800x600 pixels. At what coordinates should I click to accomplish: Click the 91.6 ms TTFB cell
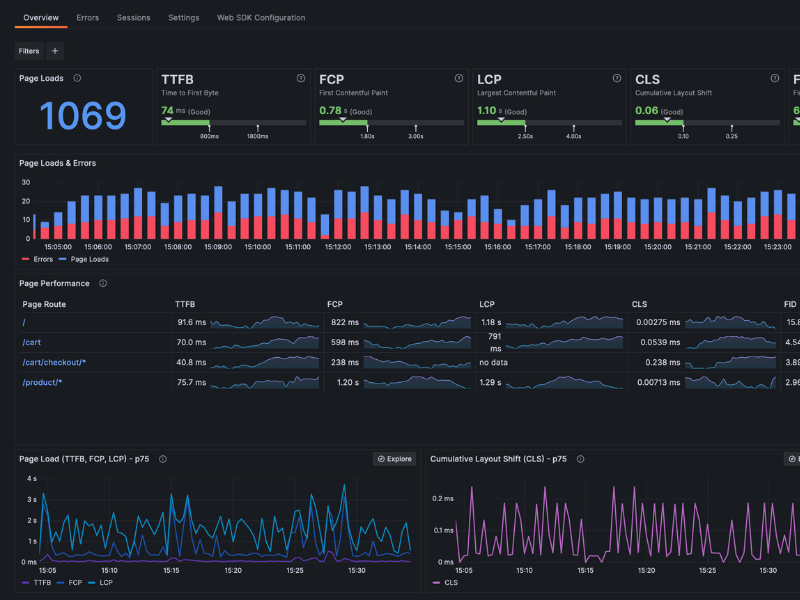192,322
